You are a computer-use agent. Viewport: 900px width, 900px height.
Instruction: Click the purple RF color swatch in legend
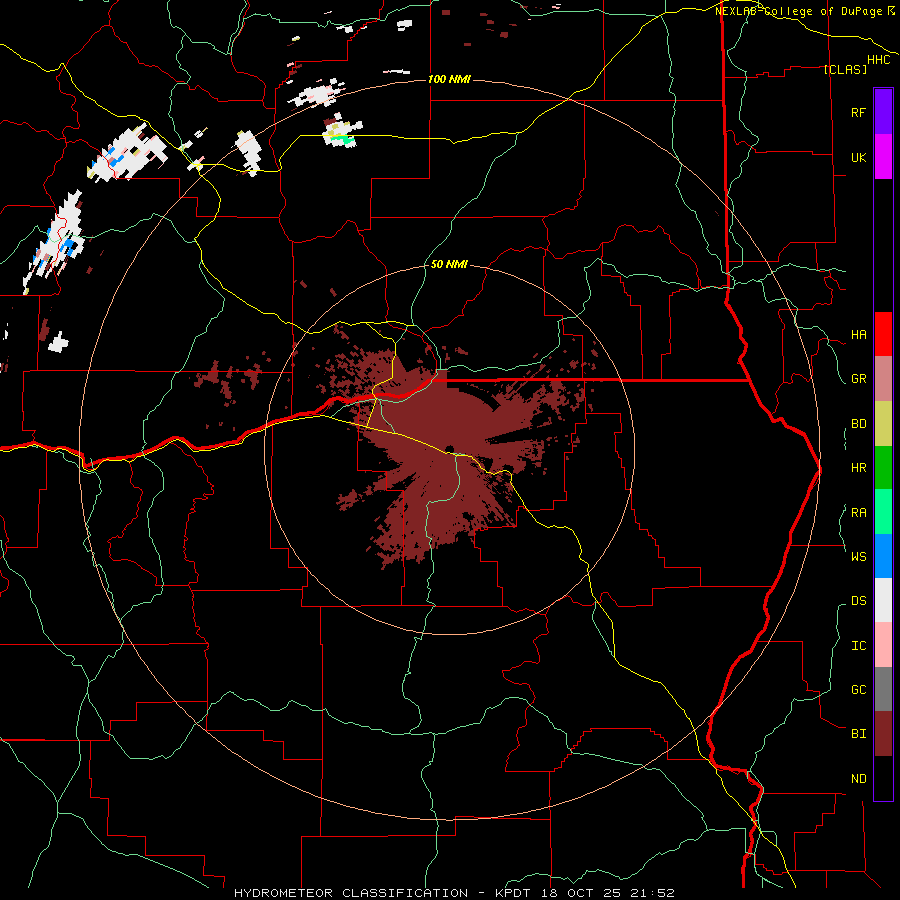[883, 111]
